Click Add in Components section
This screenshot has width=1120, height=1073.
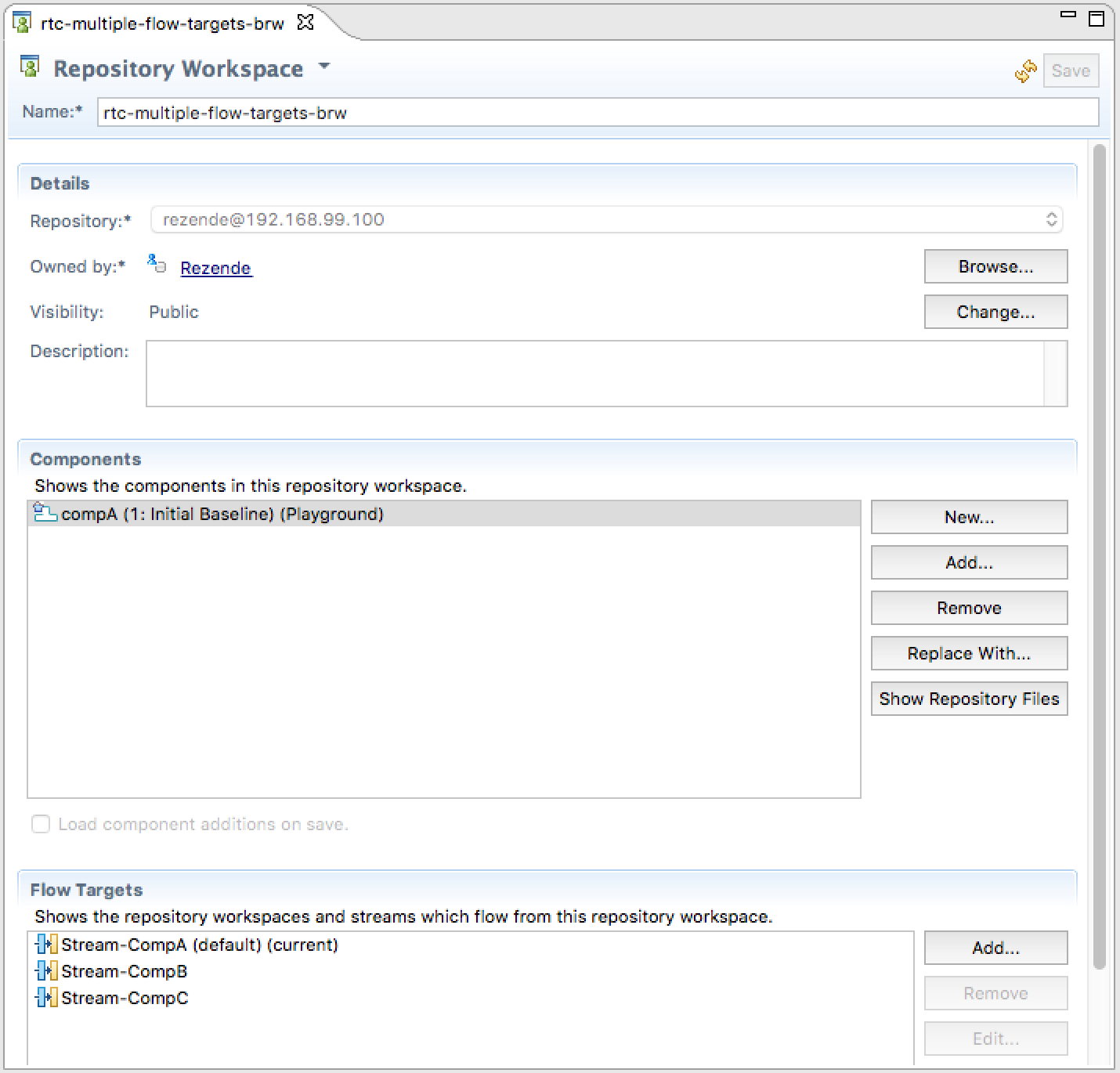pos(969,563)
